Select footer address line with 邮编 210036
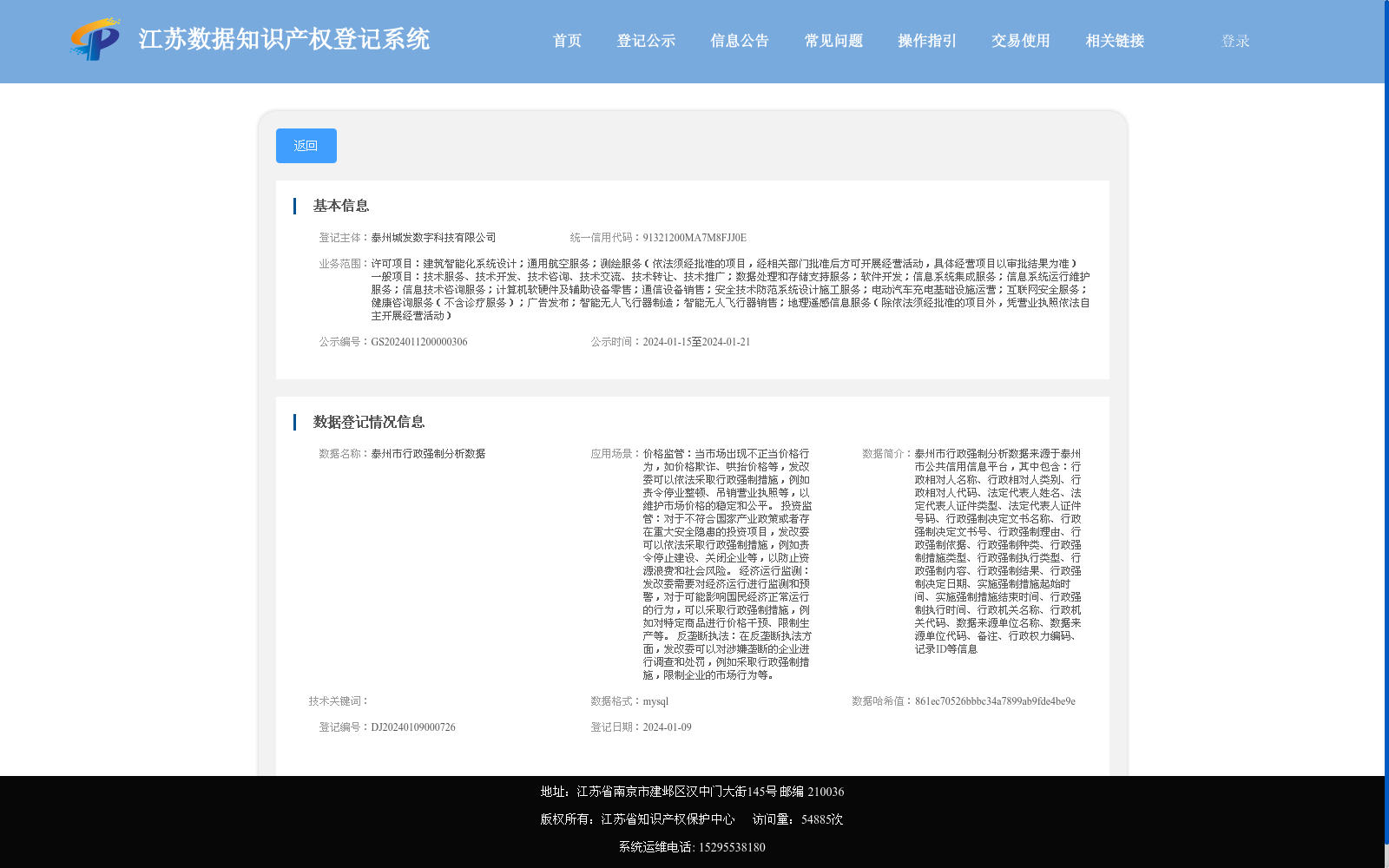1389x868 pixels. point(692,792)
